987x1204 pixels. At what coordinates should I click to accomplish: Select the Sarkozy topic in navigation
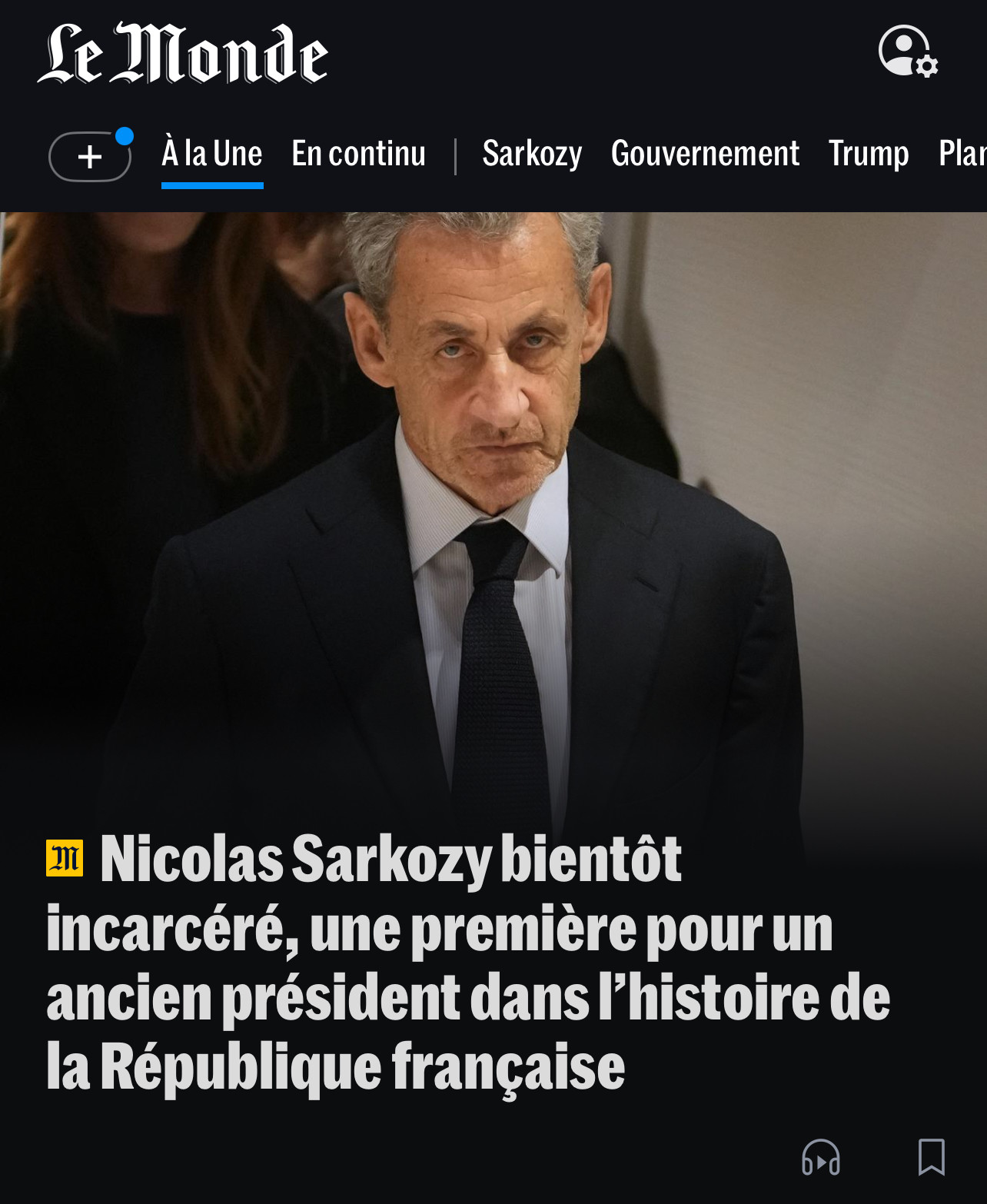coord(532,153)
